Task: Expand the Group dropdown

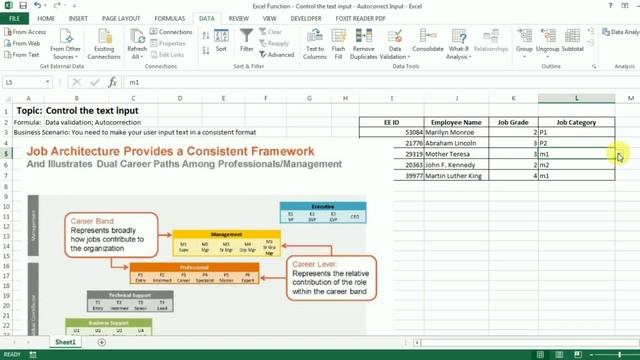Action: tap(524, 56)
